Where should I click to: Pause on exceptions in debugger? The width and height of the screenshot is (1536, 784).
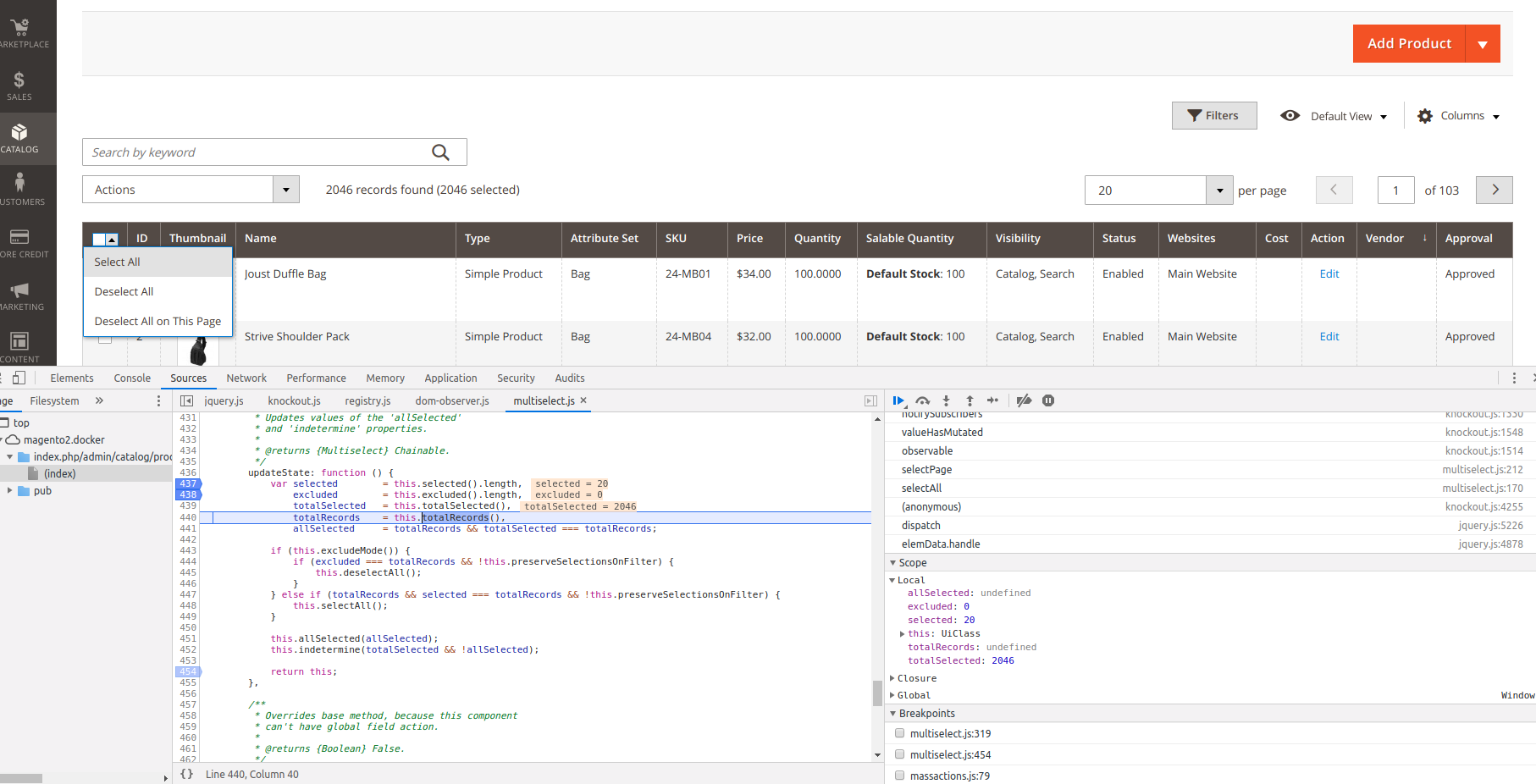[1048, 400]
